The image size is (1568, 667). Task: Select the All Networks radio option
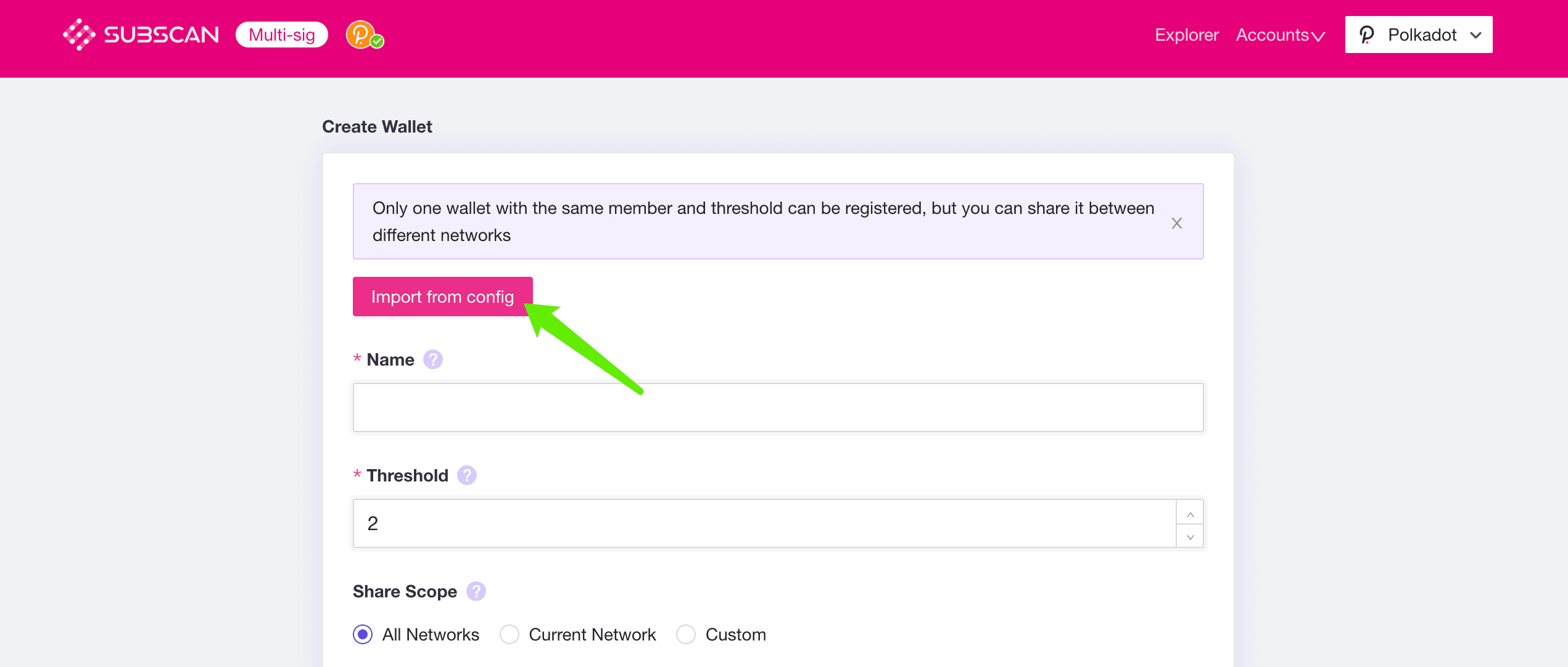tap(363, 634)
